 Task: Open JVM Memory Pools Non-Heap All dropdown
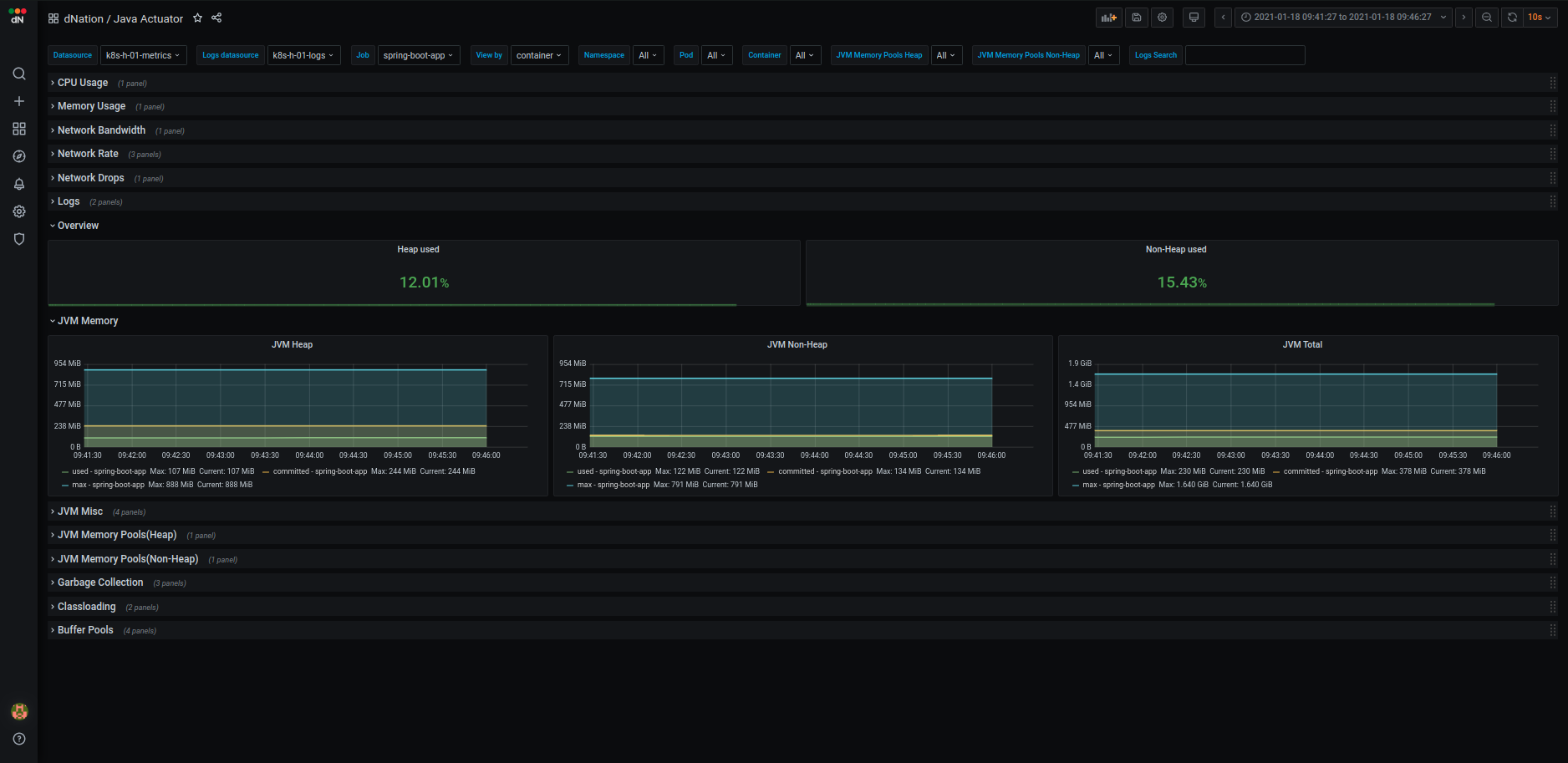click(x=1104, y=55)
